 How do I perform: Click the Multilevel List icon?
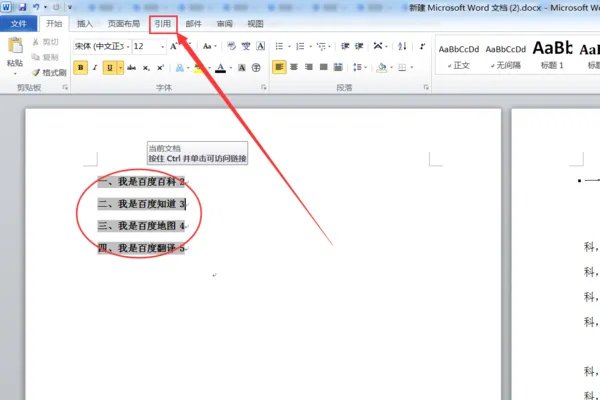point(321,46)
